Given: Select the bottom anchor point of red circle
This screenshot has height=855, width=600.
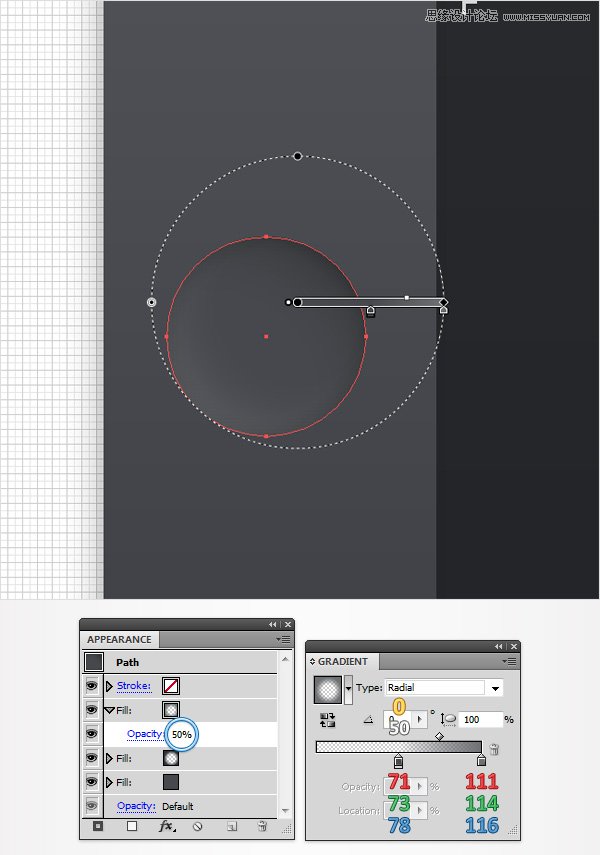Looking at the screenshot, I should 266,436.
